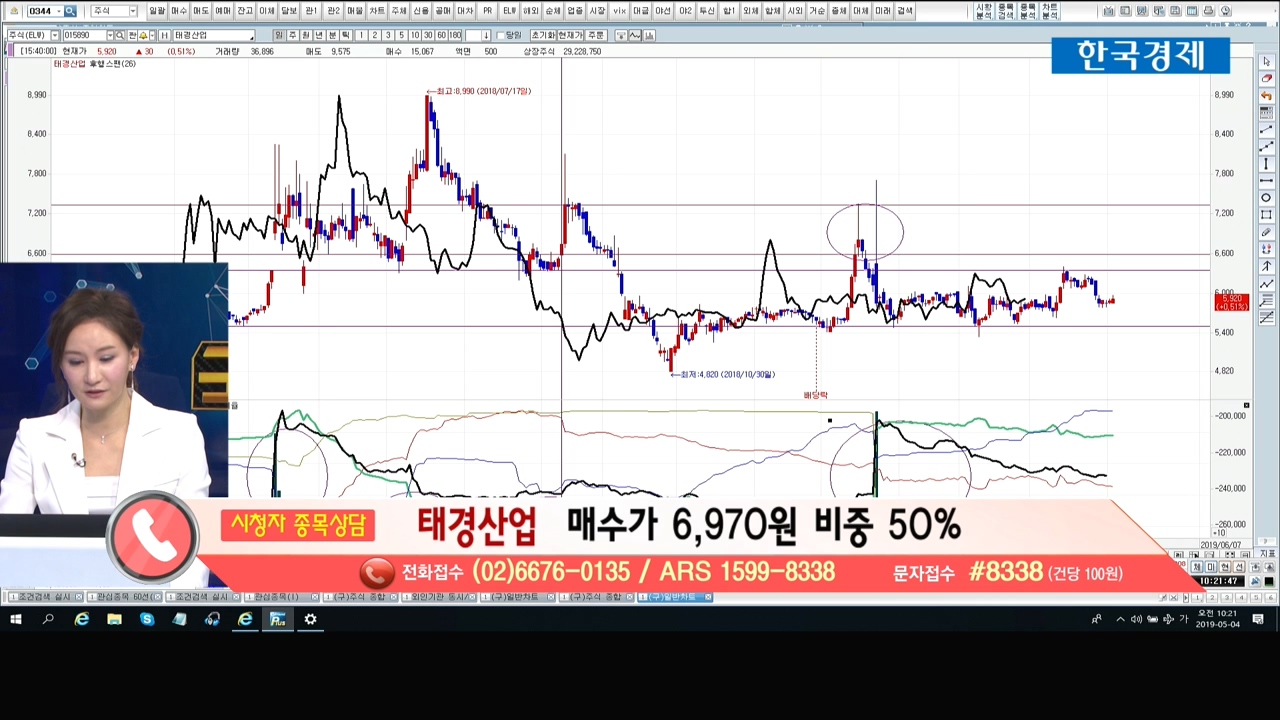Pick the vertical line drawing tool

1266,164
